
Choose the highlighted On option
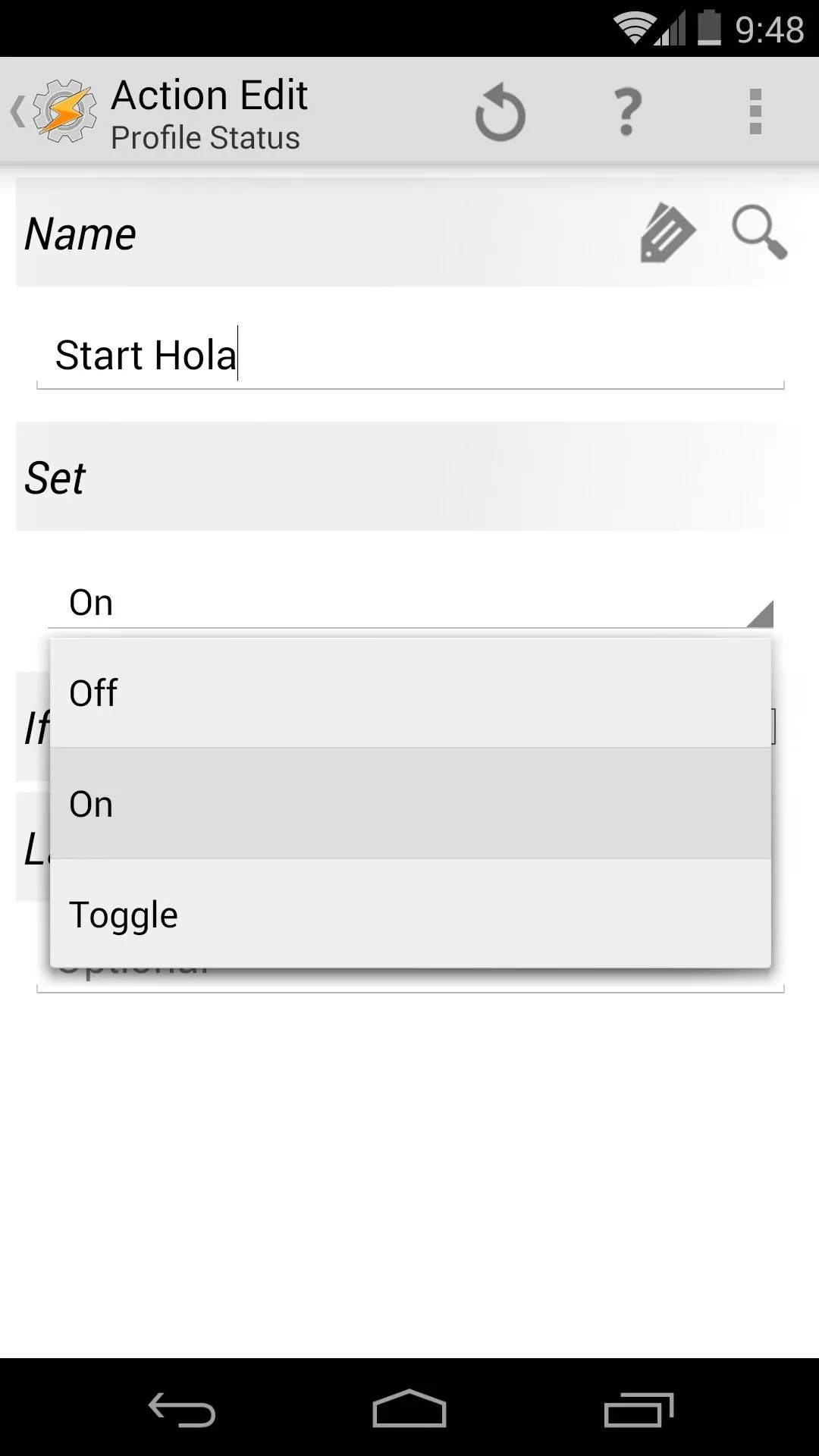(x=411, y=804)
